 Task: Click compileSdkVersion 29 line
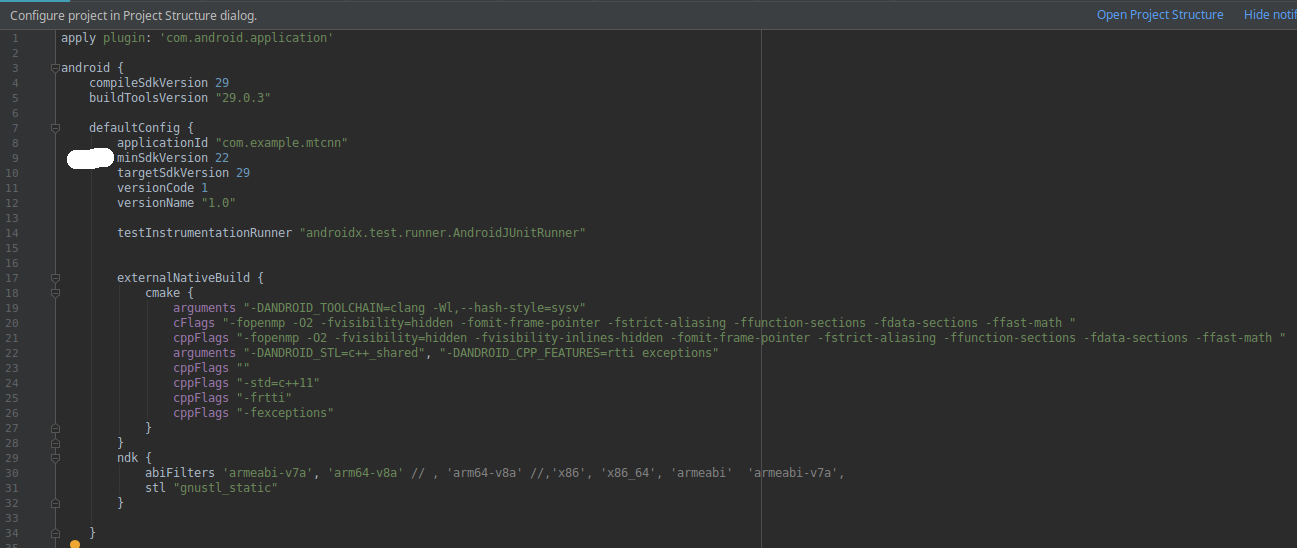click(x=159, y=83)
